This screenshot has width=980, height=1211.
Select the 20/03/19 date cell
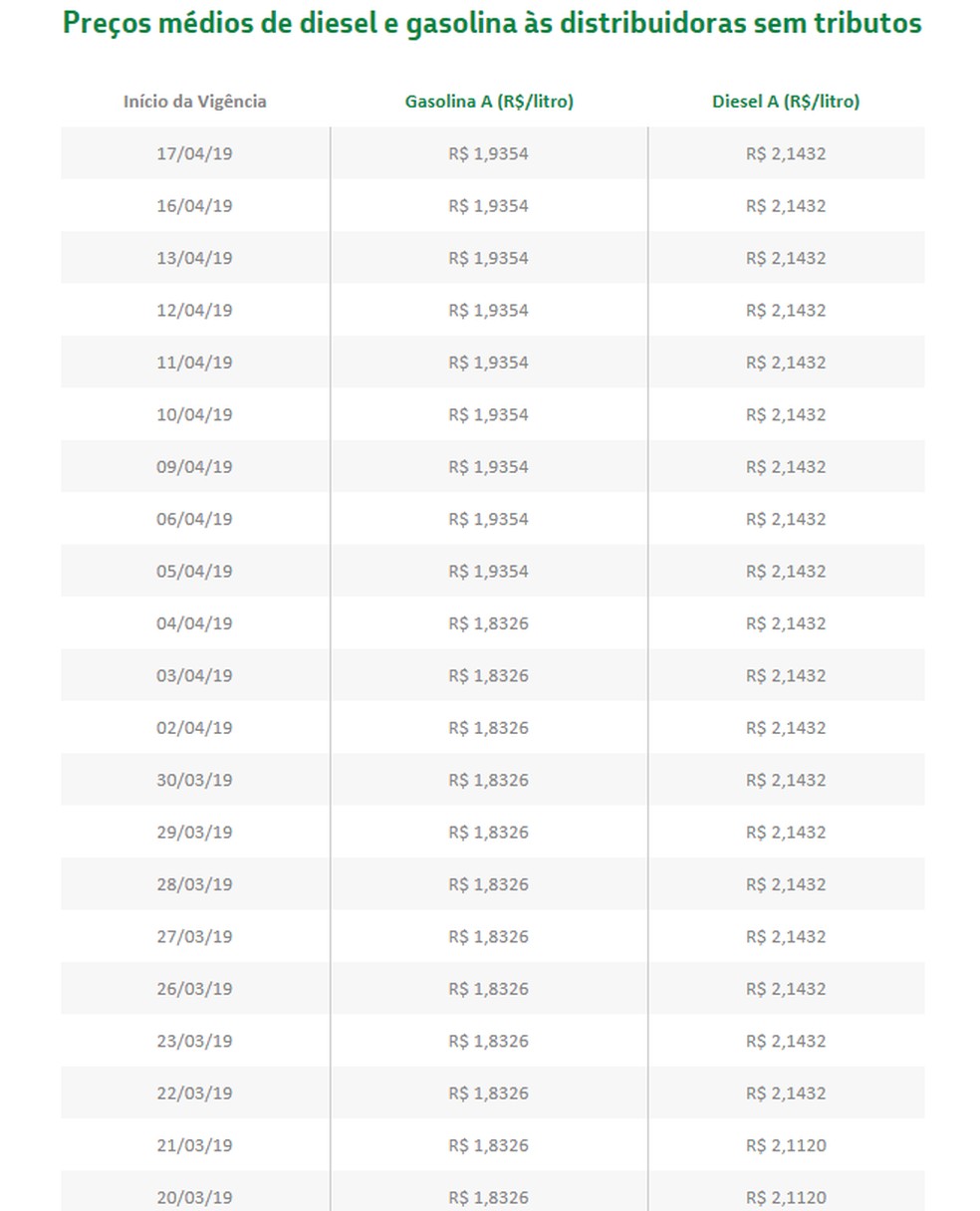pyautogui.click(x=194, y=1197)
